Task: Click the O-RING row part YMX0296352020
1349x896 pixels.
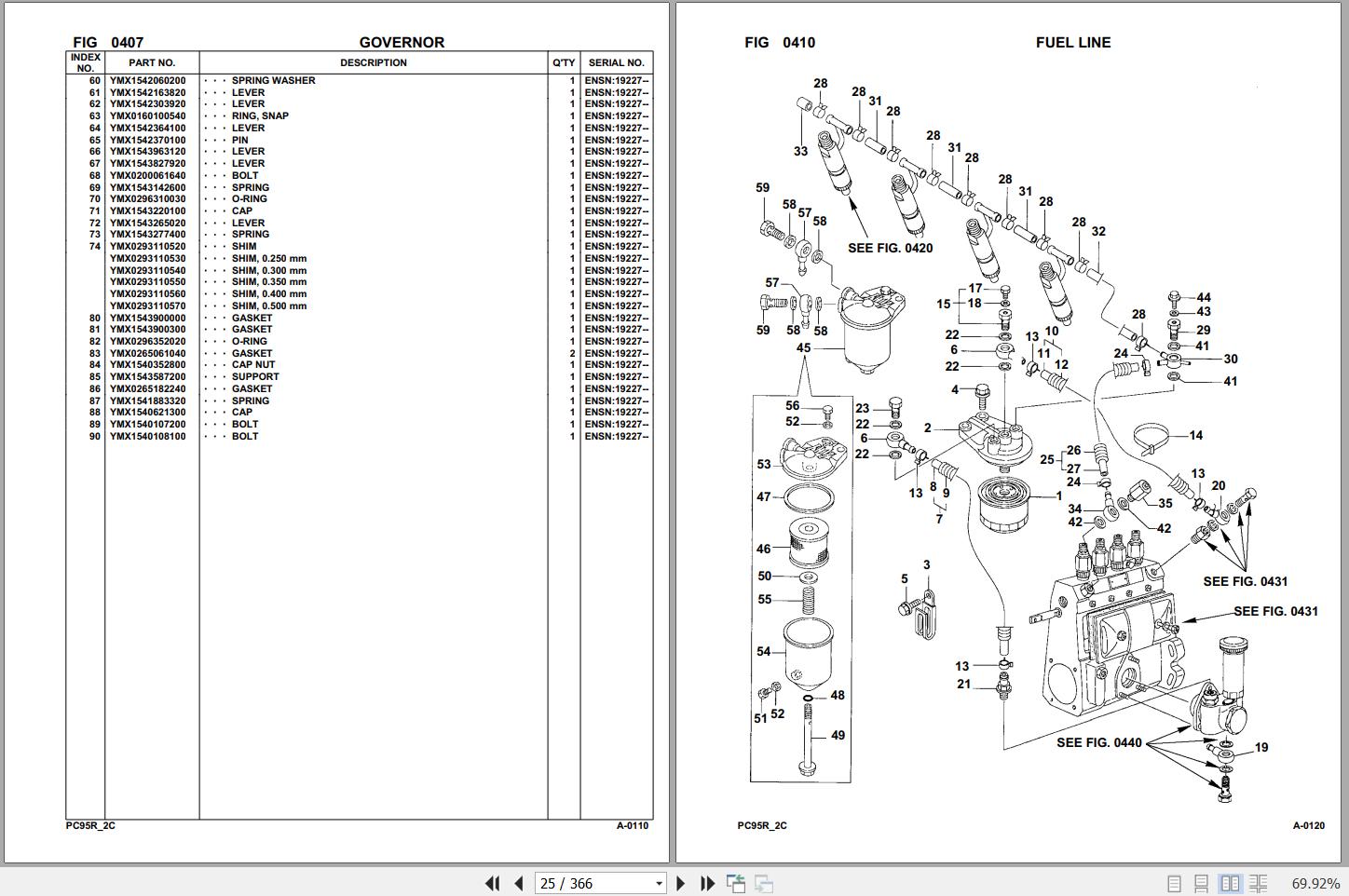Action: click(147, 342)
